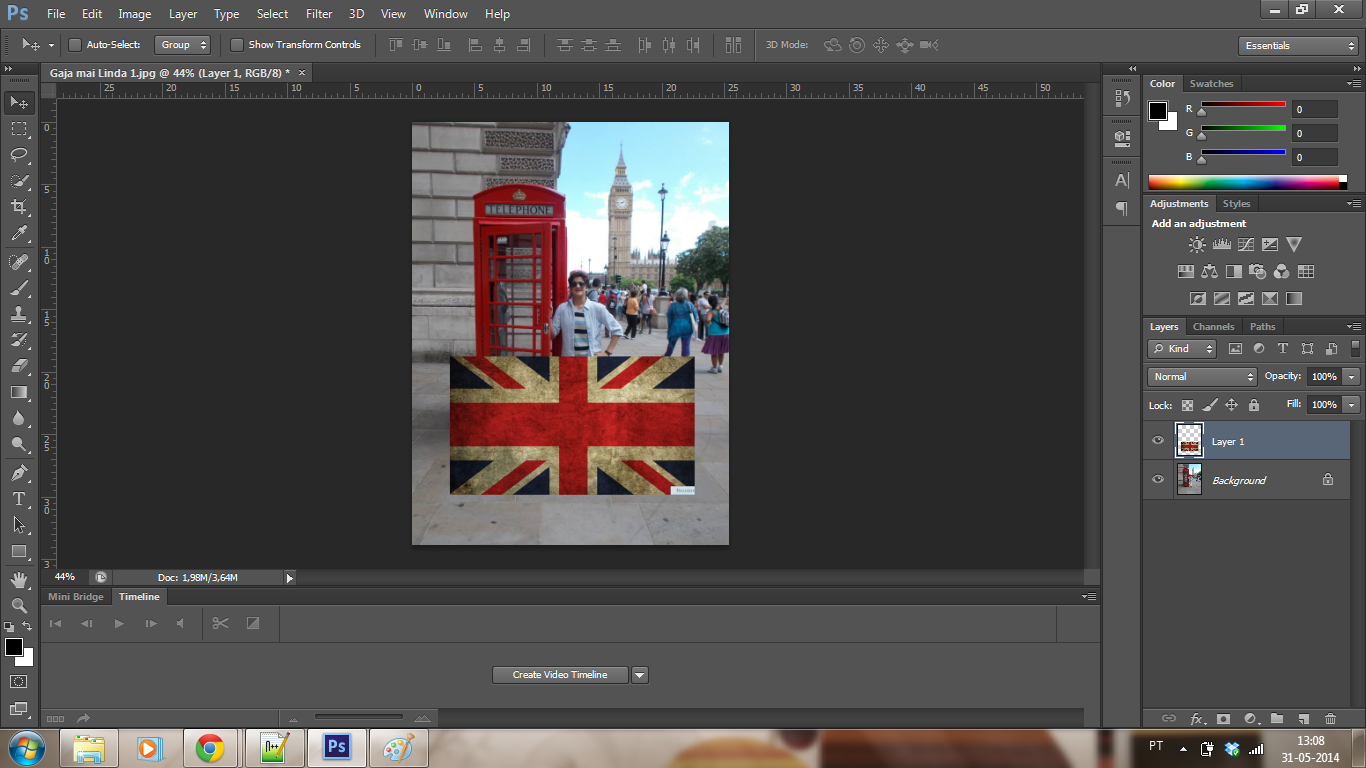Open the Filter menu
Screen dimensions: 1366x768
[319, 14]
